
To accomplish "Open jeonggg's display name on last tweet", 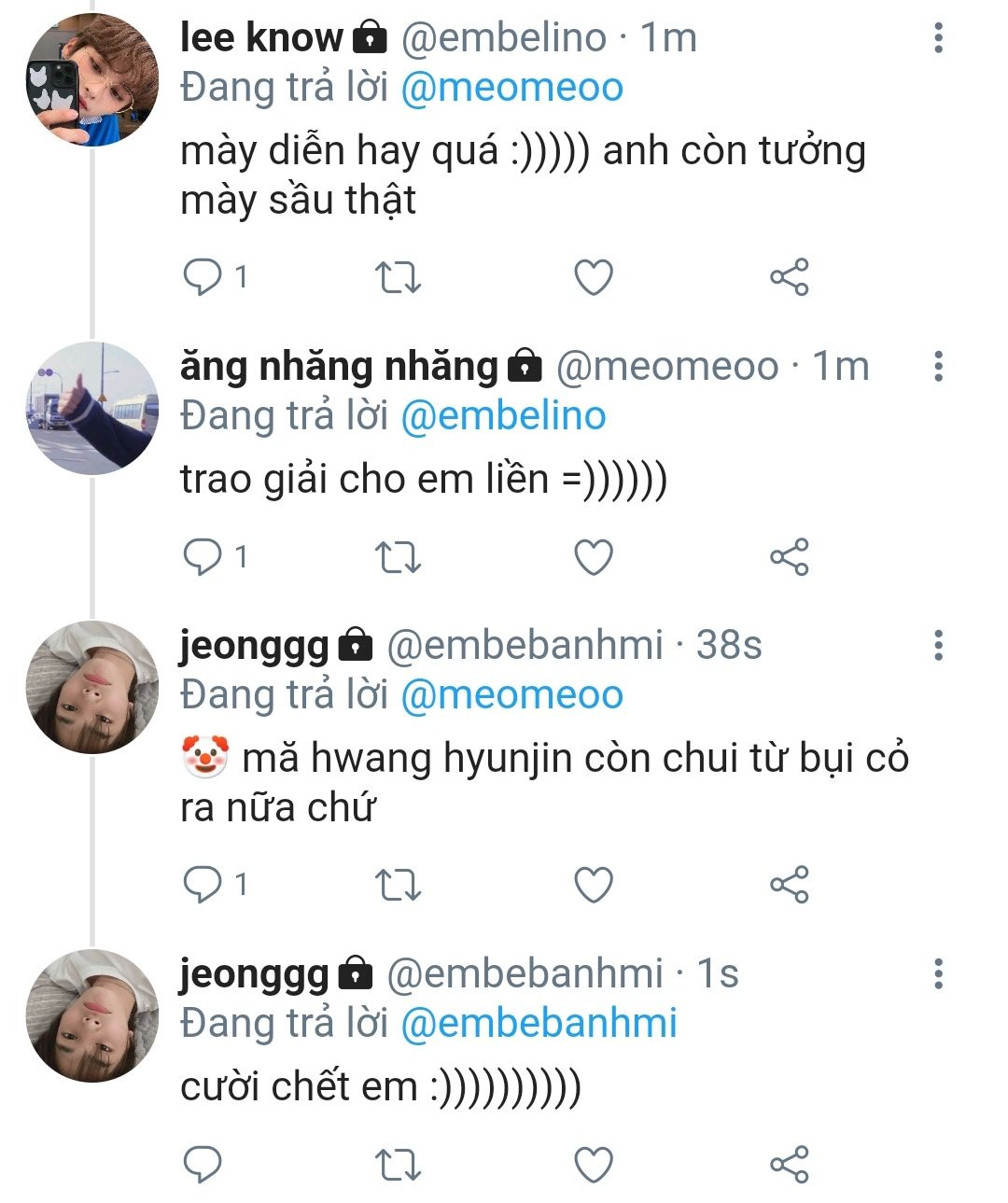I will point(254,973).
